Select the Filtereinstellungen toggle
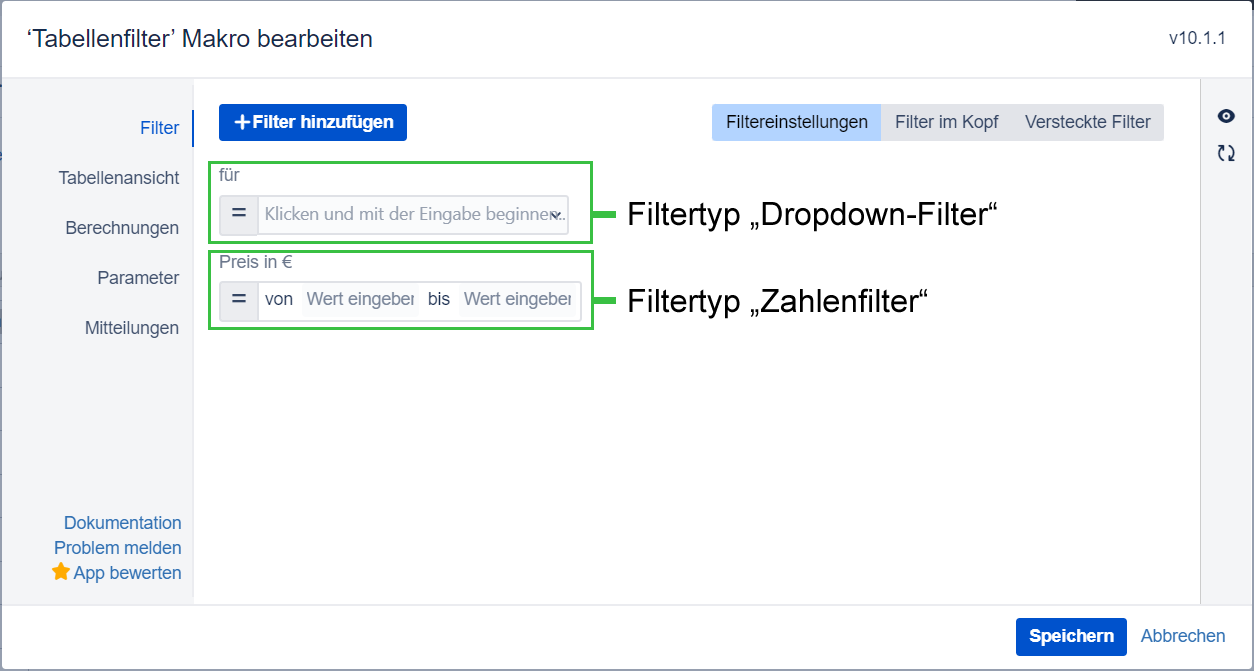This screenshot has height=671, width=1254. (x=796, y=122)
